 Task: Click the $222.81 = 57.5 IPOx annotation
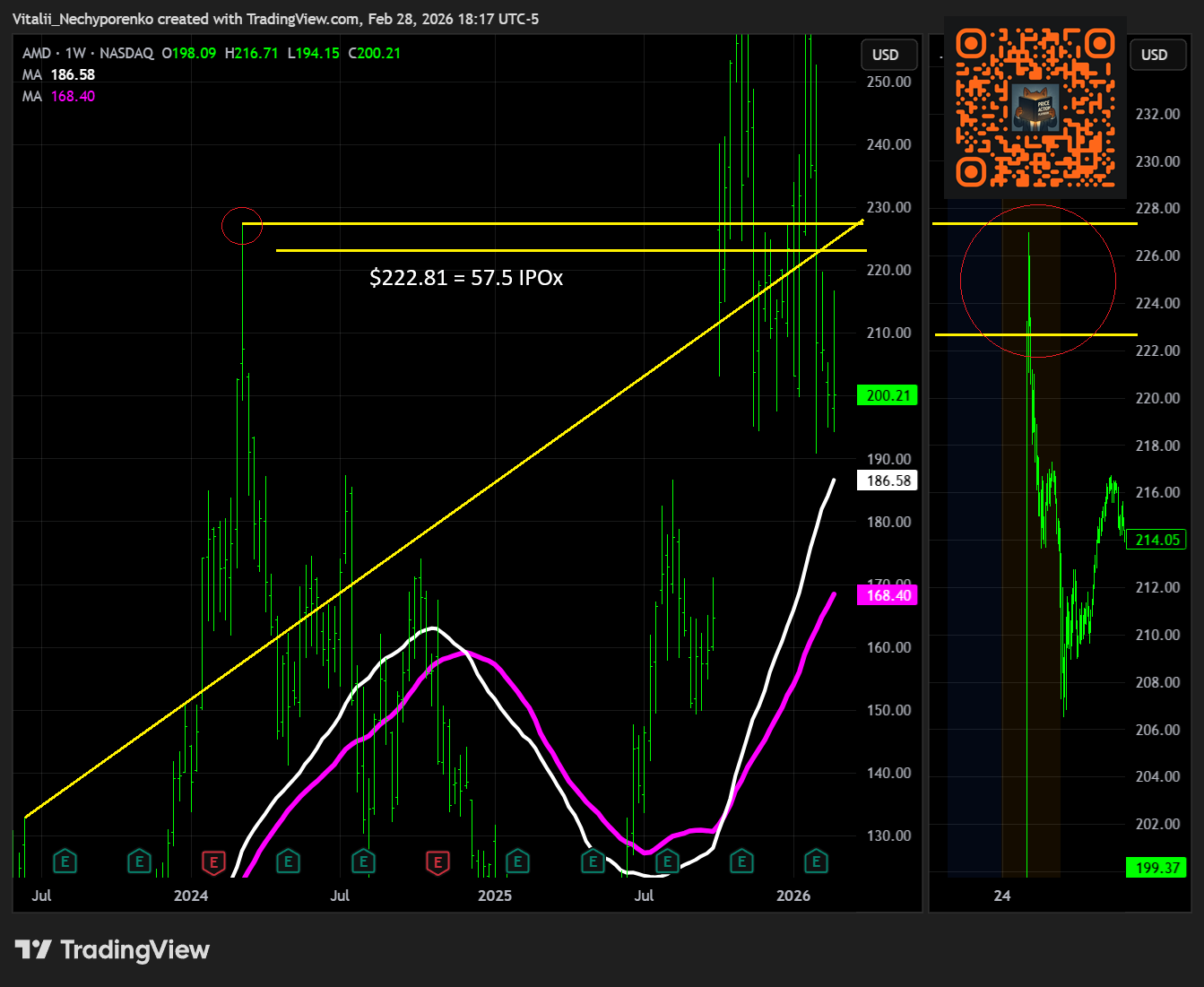click(466, 278)
